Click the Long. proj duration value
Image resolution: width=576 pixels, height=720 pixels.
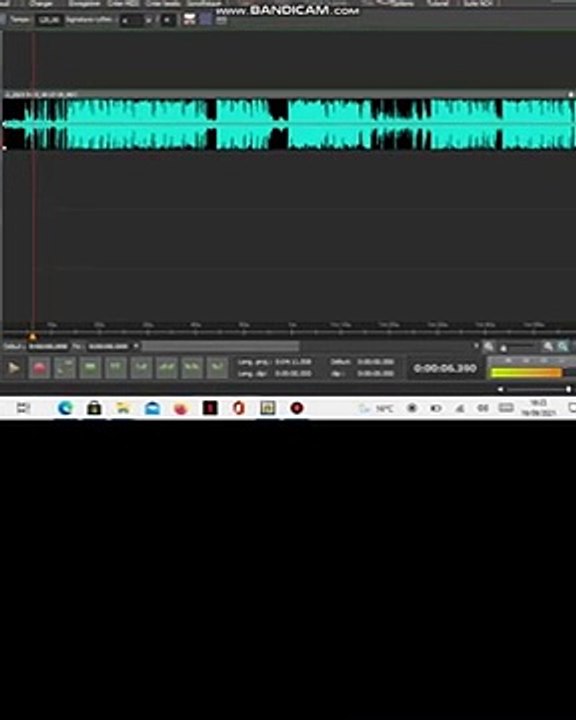[293, 362]
